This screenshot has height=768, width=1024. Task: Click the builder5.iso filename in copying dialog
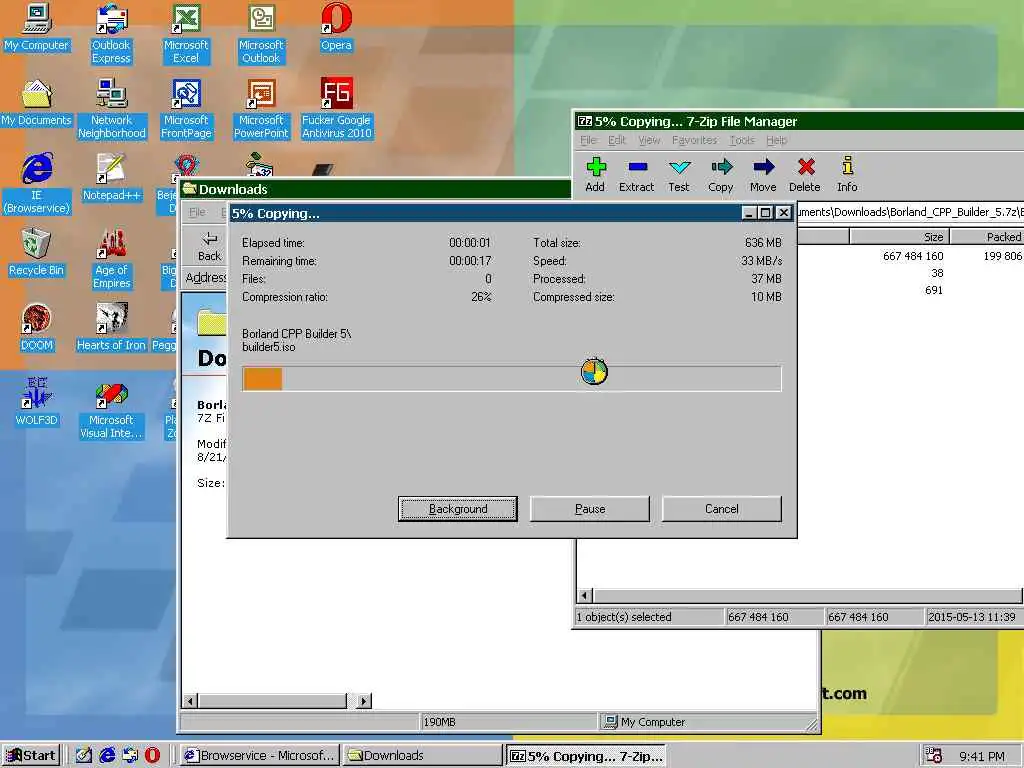pyautogui.click(x=268, y=347)
